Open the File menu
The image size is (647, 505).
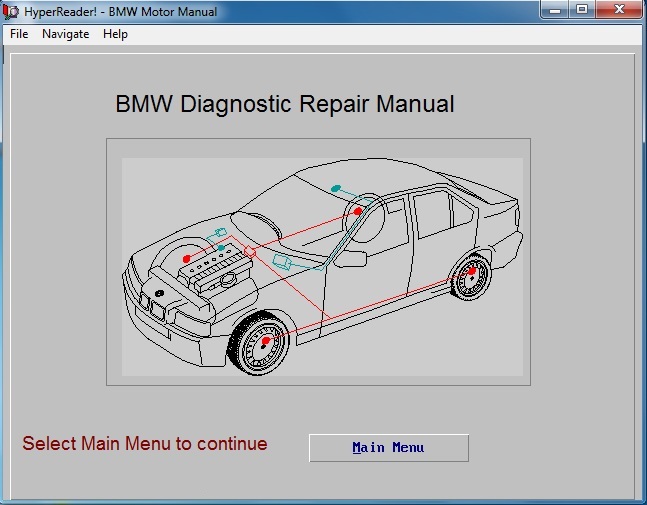click(x=18, y=34)
